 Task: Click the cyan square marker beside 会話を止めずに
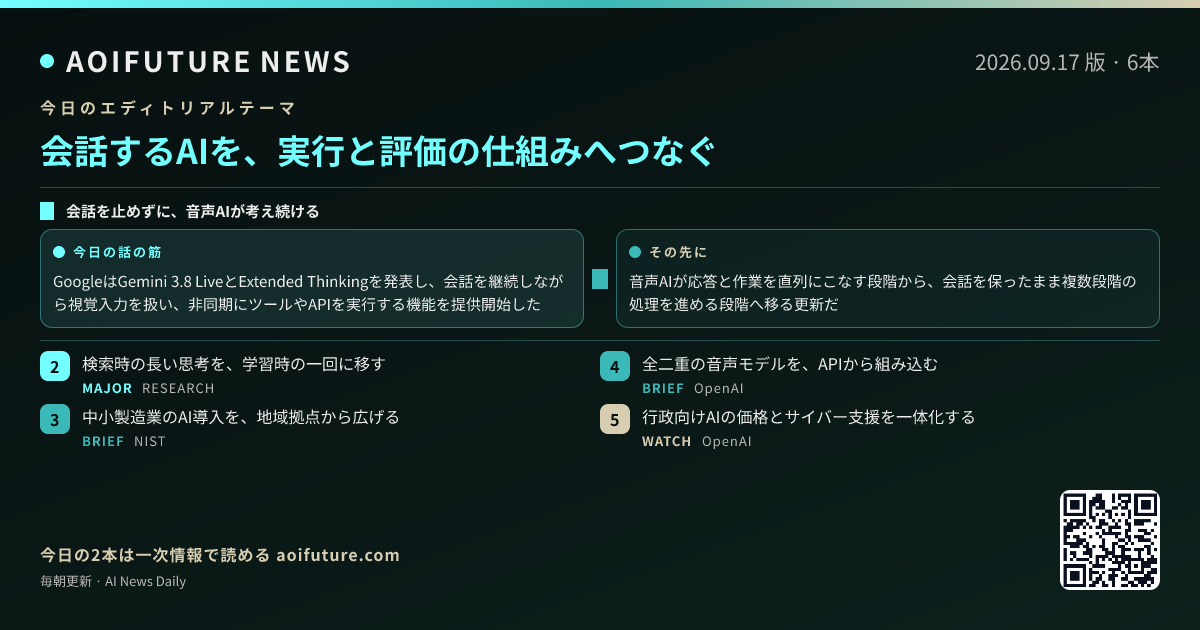pyautogui.click(x=47, y=212)
